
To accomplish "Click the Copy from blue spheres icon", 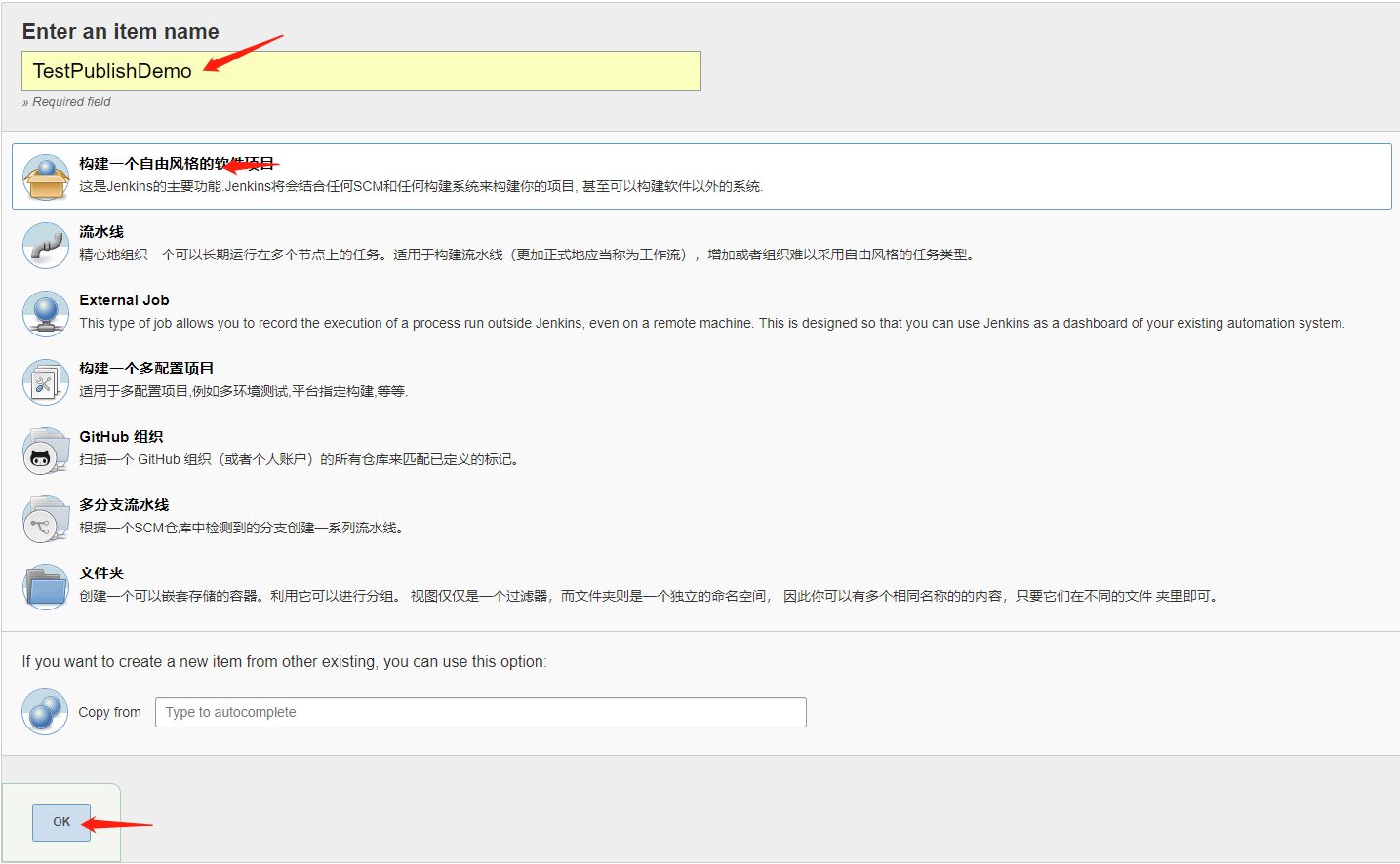I will (45, 712).
